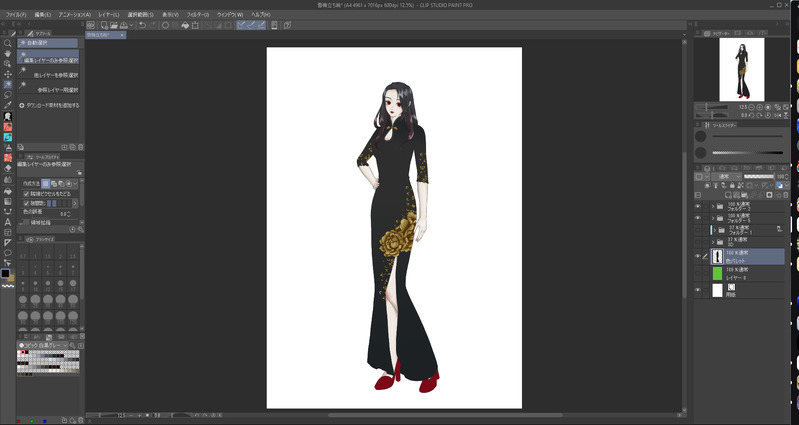This screenshot has width=799, height=425.
Task: Select the Airbrush tool
Action: point(8,148)
